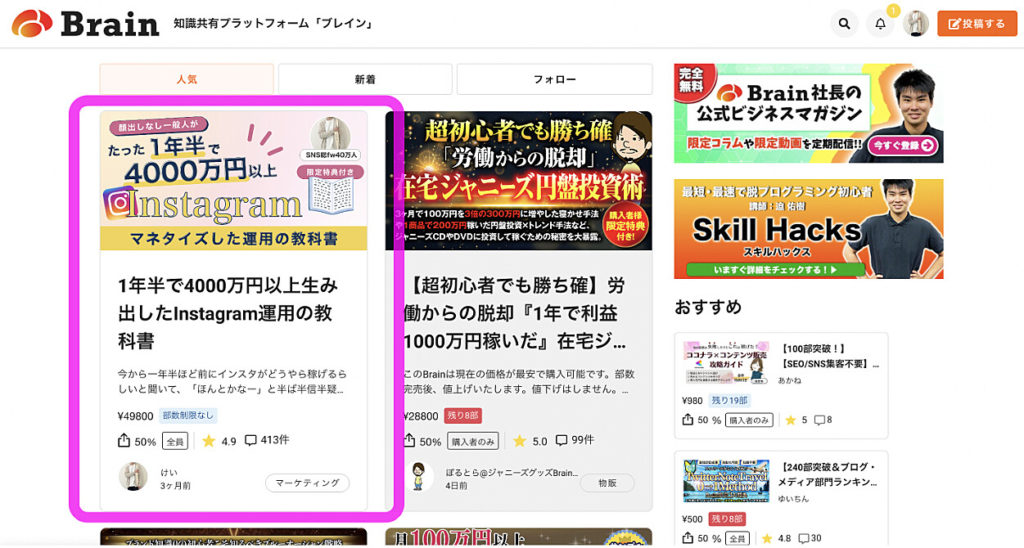The height and width of the screenshot is (548, 1024).
Task: Open the user profile avatar in header
Action: coord(916,24)
